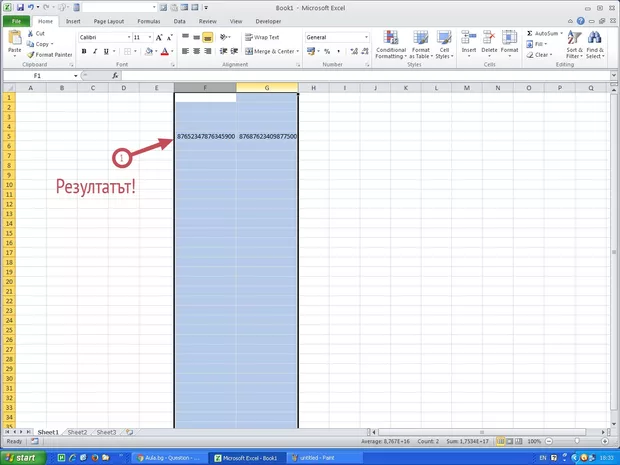Open the Formulas ribbon tab
The width and height of the screenshot is (620, 465).
(x=148, y=20)
